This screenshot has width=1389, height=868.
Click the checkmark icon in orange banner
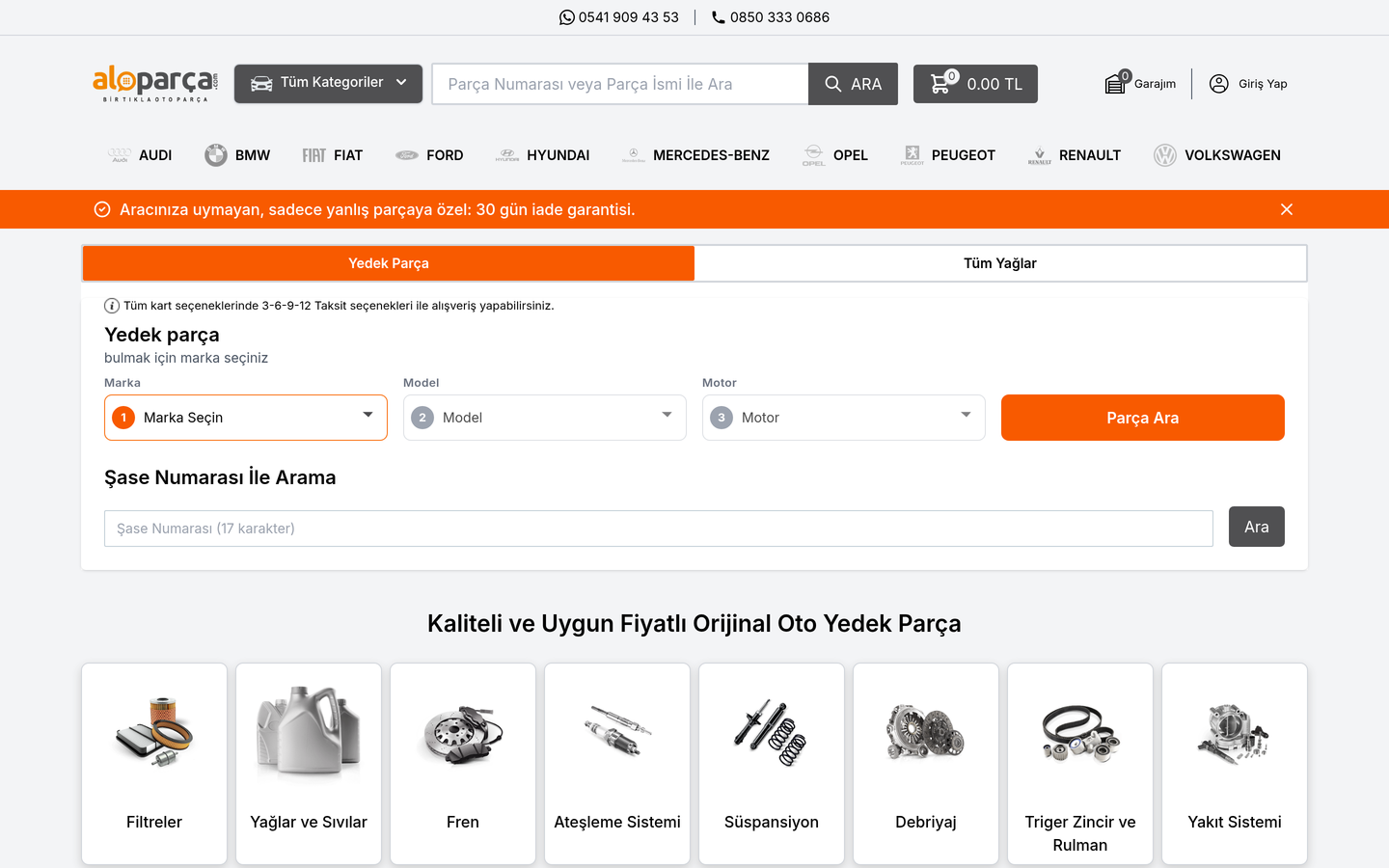pyautogui.click(x=102, y=209)
